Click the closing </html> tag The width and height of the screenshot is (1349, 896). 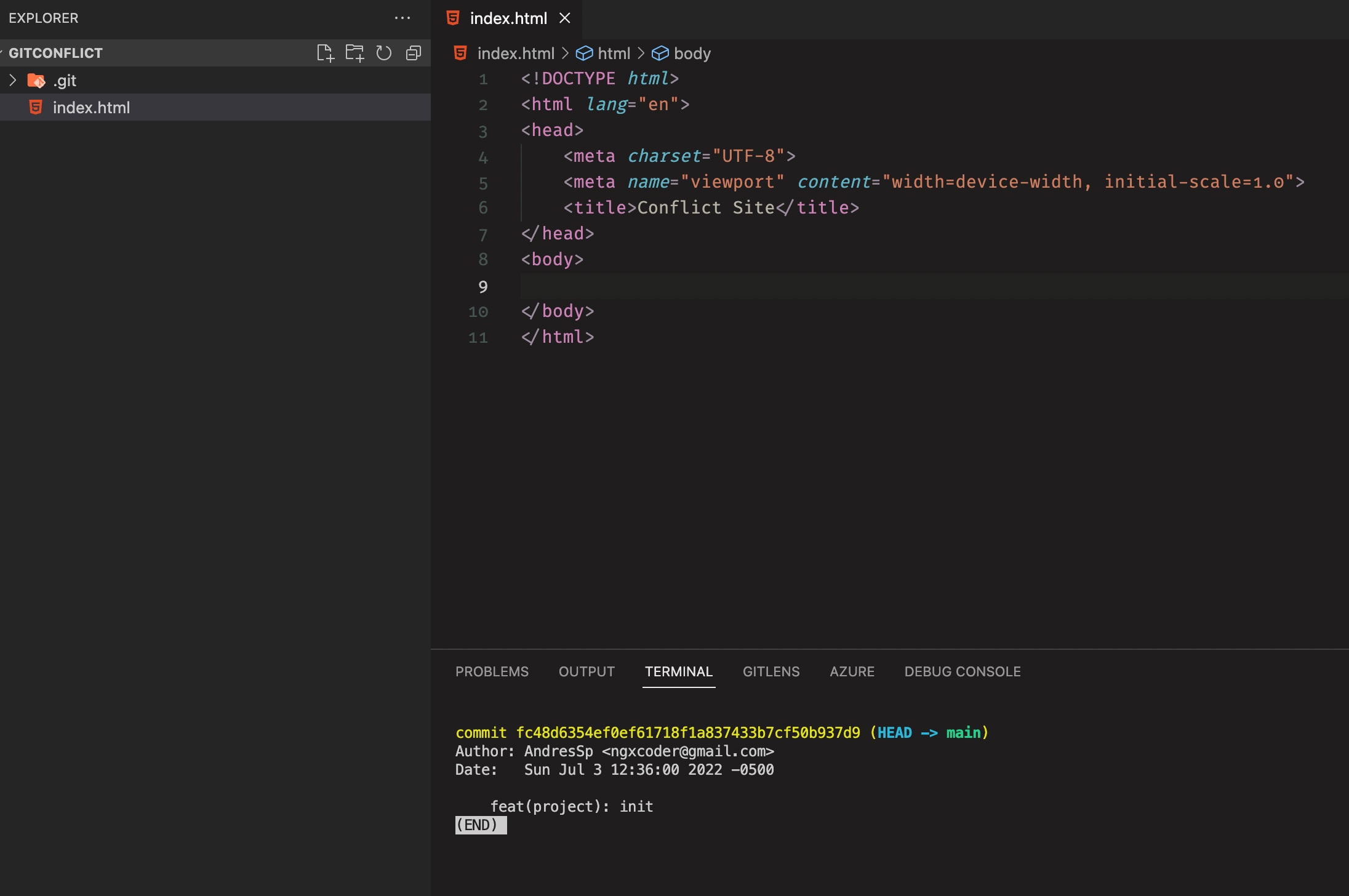pos(558,337)
